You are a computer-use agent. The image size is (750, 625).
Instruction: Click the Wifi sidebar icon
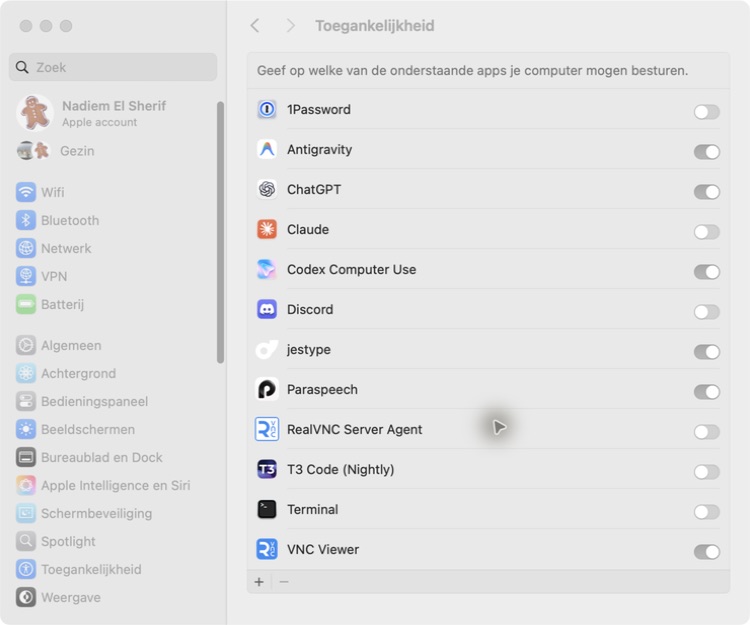click(26, 192)
